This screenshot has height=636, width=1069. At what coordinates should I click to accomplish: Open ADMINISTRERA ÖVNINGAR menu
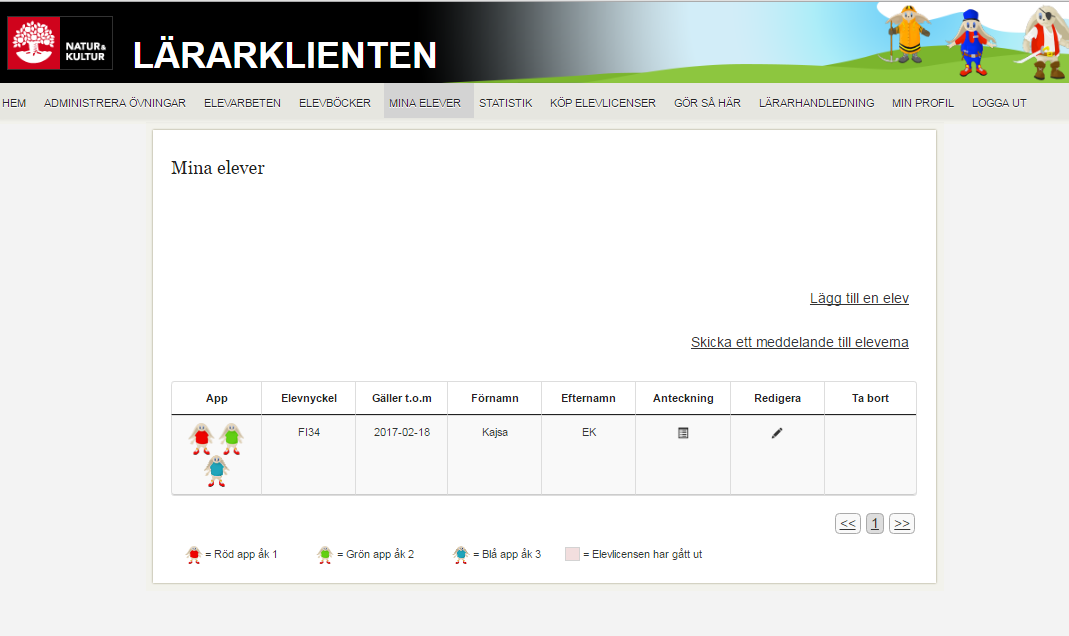coord(115,103)
